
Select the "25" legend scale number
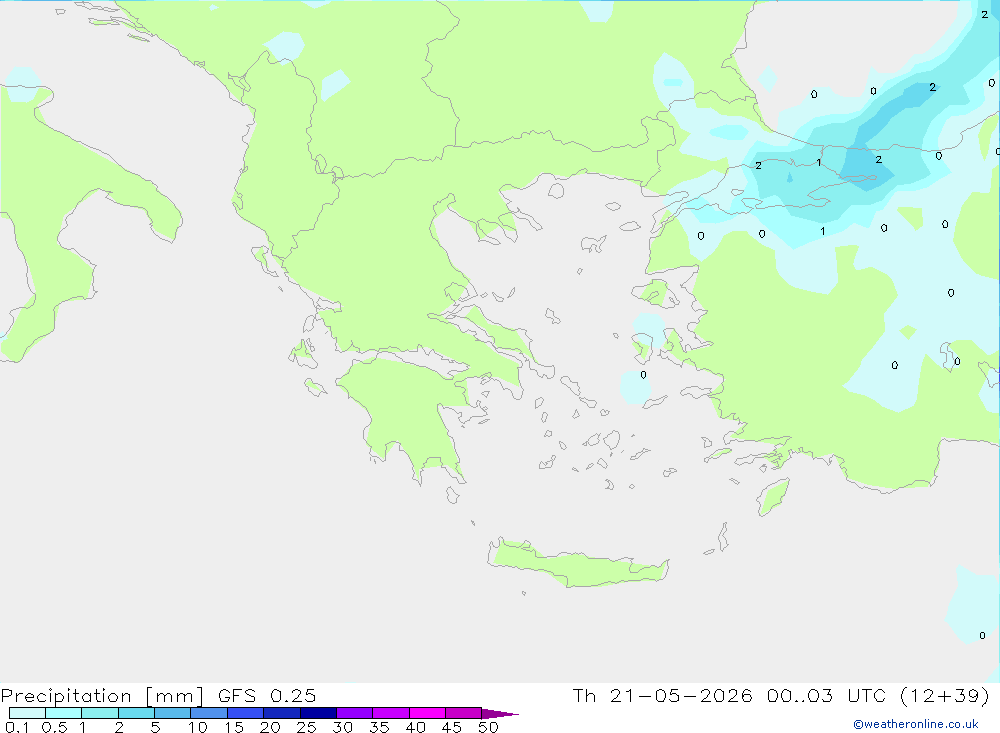(306, 727)
